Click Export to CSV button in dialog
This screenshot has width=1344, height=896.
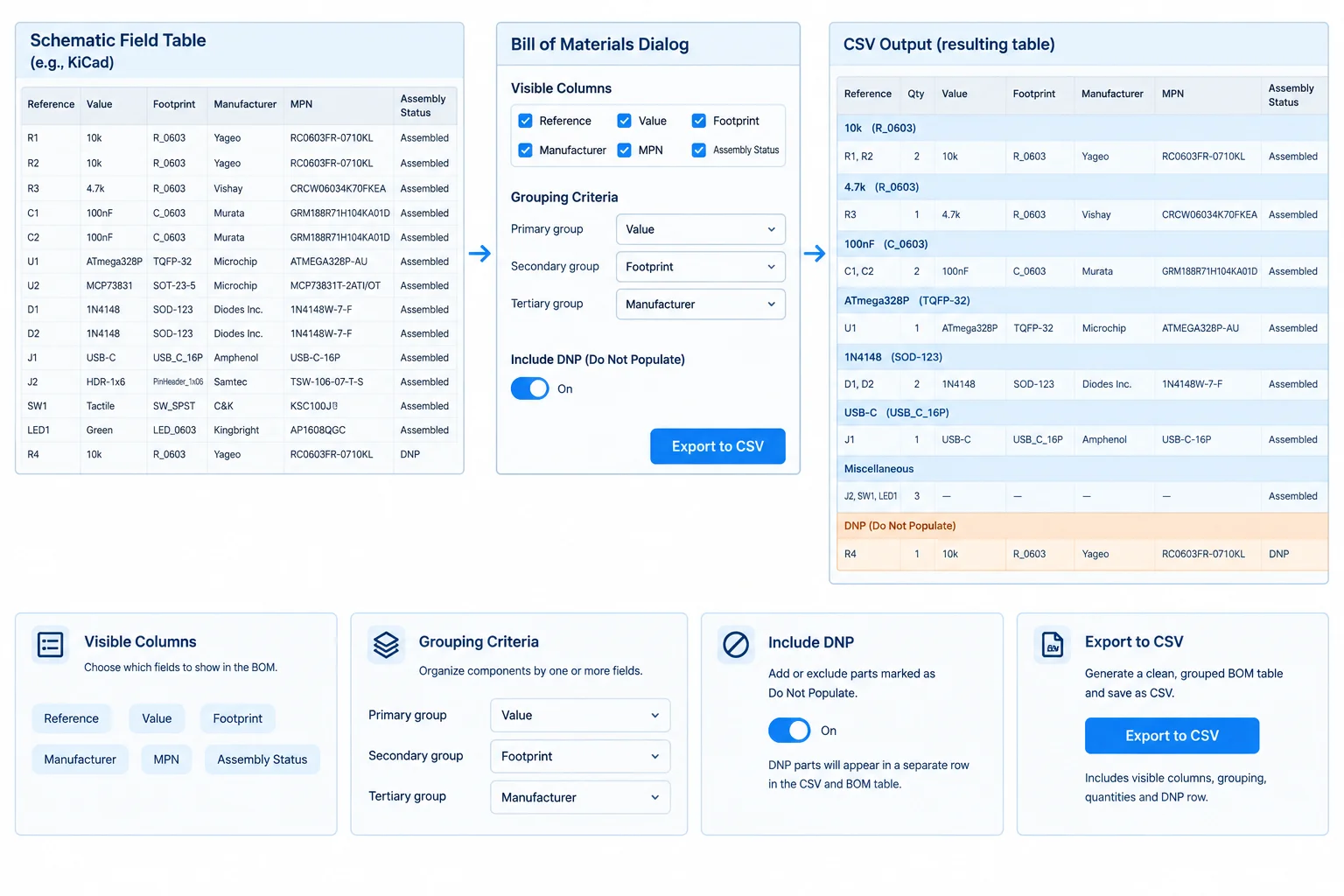click(x=717, y=446)
